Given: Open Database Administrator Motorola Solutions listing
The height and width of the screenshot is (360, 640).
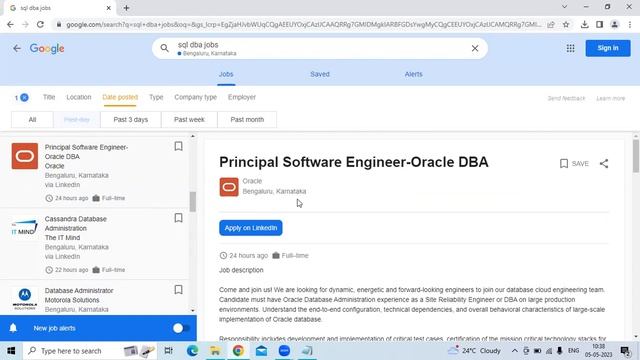Looking at the screenshot, I should 94,298.
